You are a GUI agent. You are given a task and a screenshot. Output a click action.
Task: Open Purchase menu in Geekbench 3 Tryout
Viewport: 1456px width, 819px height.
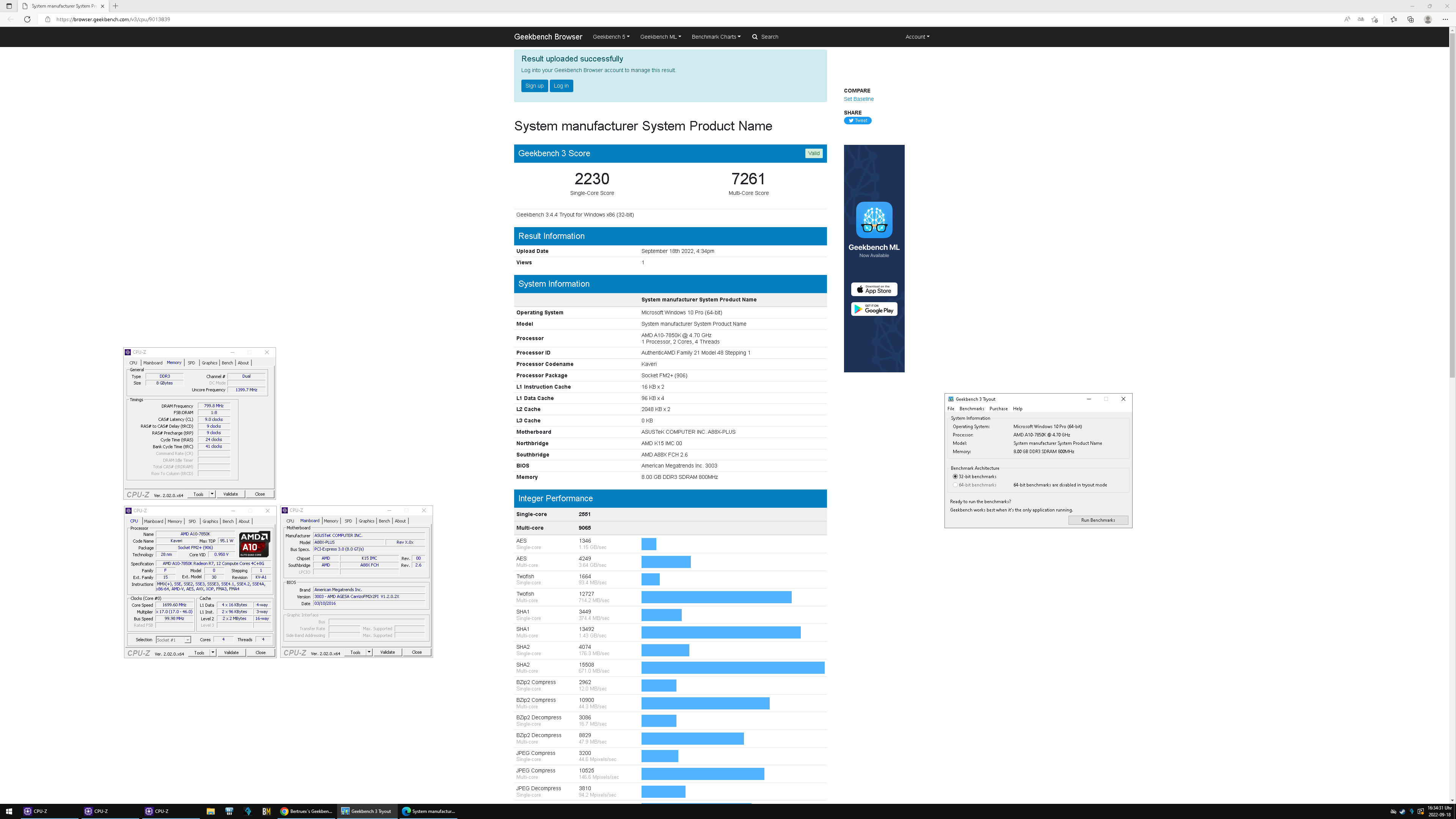(998, 409)
